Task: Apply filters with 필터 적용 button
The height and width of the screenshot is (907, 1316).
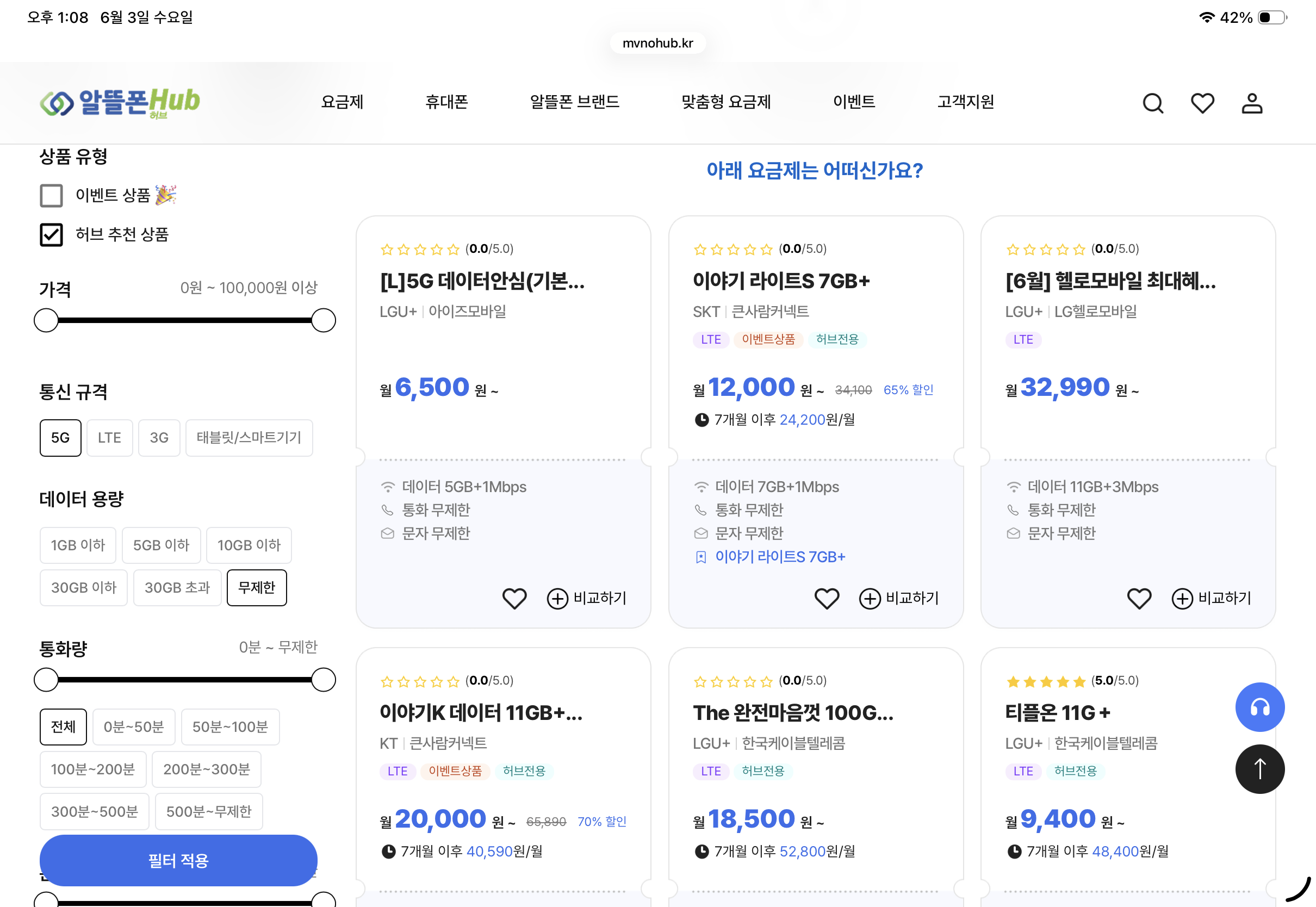Action: click(178, 860)
